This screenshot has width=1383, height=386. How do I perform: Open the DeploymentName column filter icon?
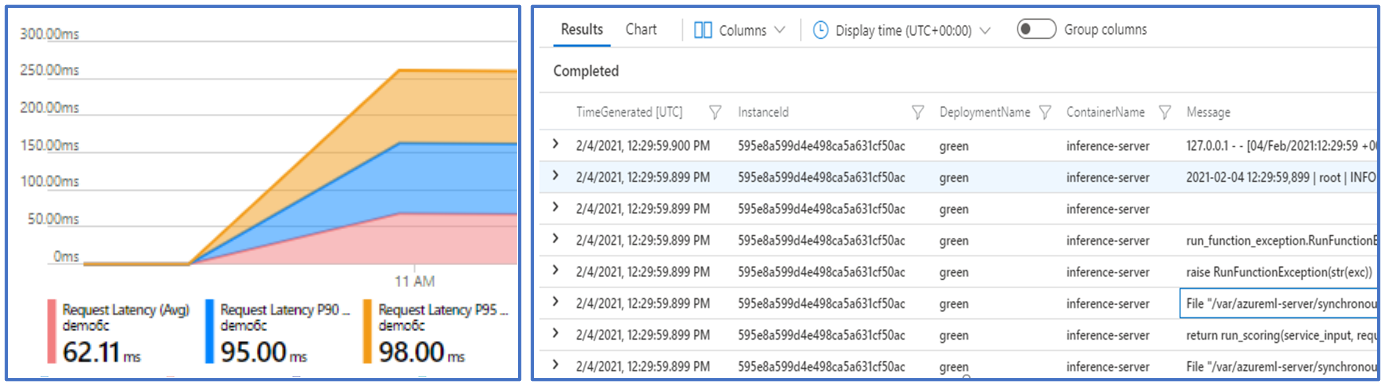(x=1045, y=112)
